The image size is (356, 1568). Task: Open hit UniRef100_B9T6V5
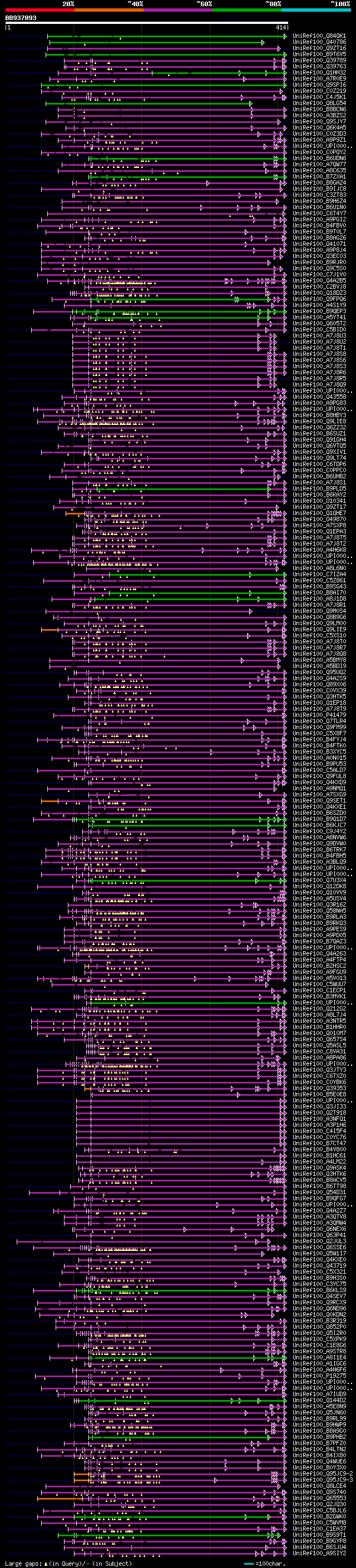click(319, 54)
